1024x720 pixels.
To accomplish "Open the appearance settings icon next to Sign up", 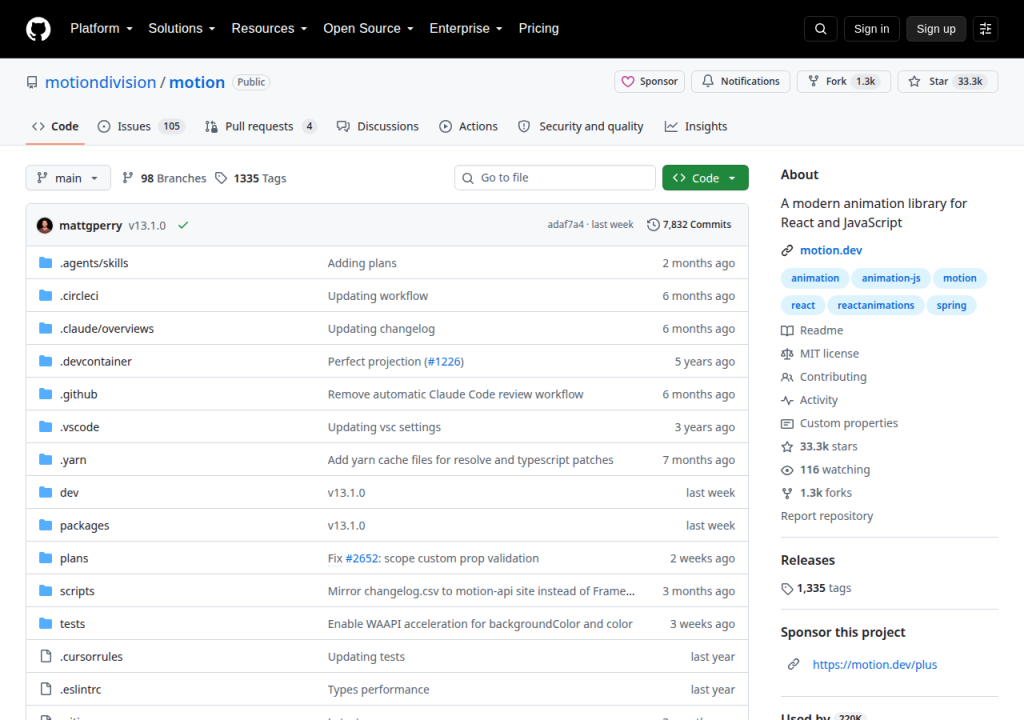I will click(x=985, y=29).
